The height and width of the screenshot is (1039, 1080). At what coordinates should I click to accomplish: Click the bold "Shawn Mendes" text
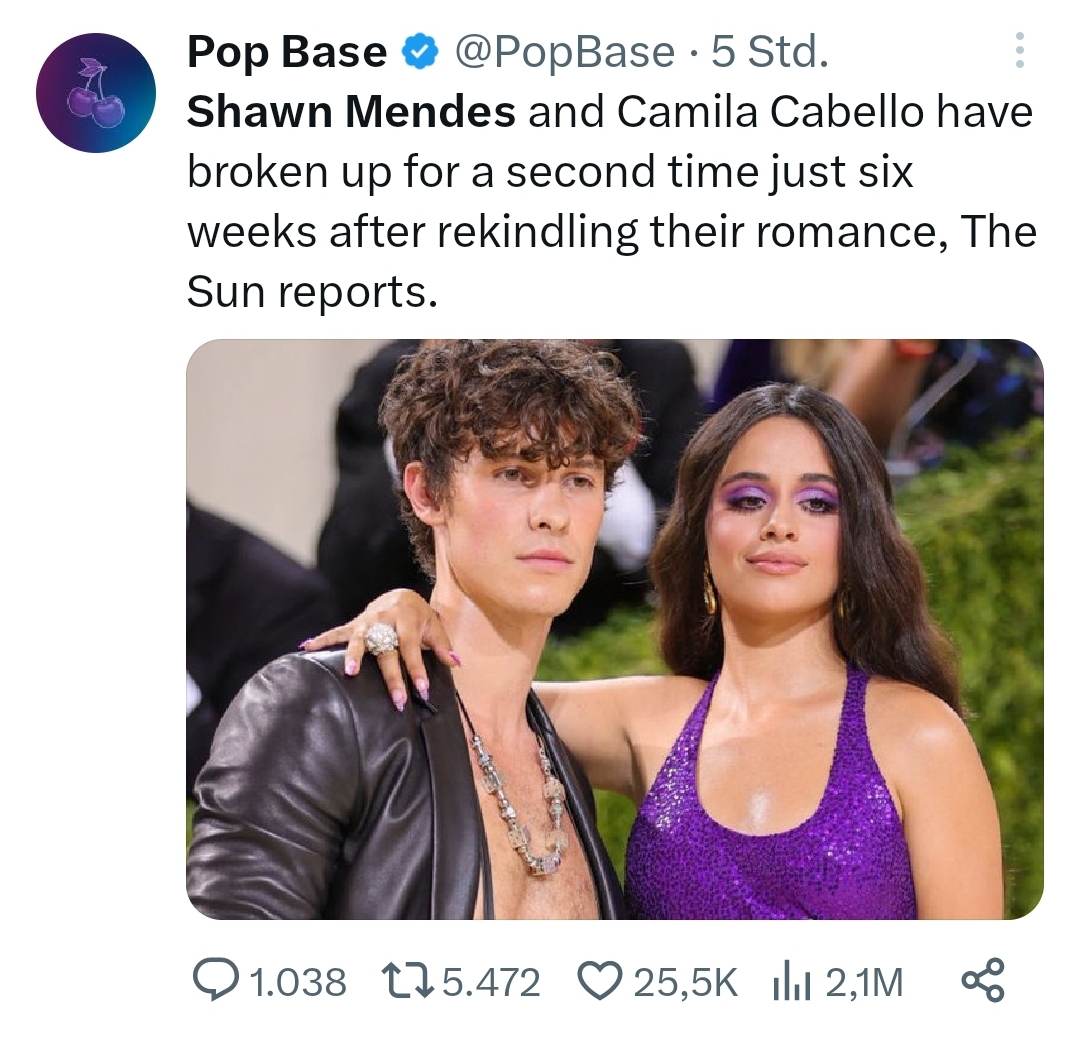coord(351,112)
